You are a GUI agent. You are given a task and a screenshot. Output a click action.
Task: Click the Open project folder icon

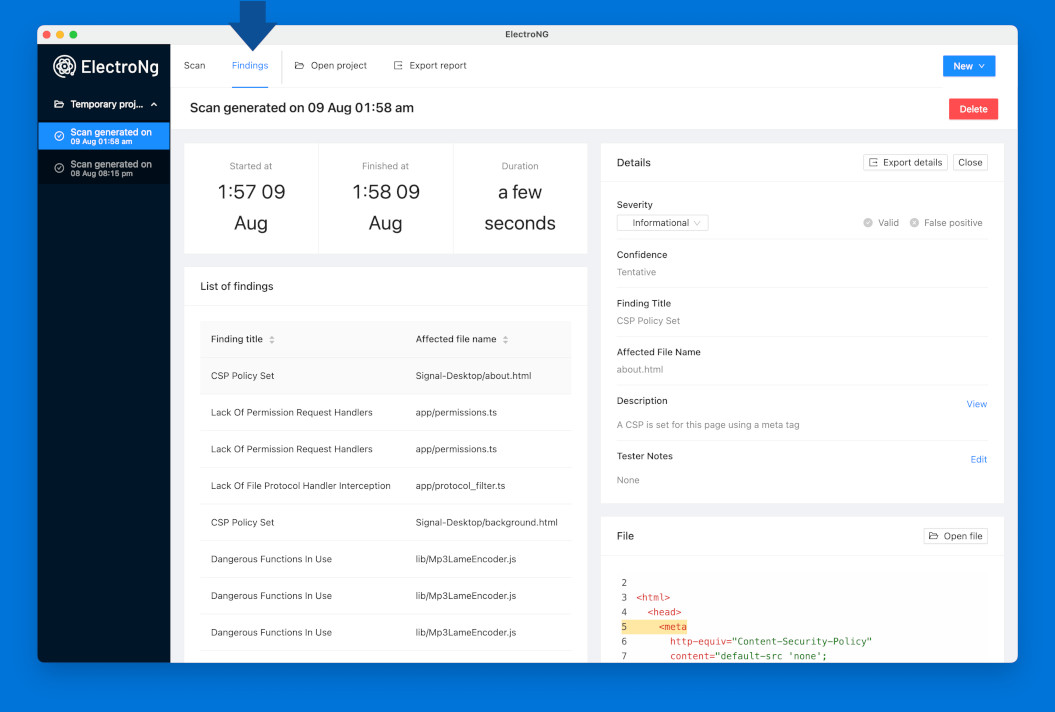coord(299,65)
